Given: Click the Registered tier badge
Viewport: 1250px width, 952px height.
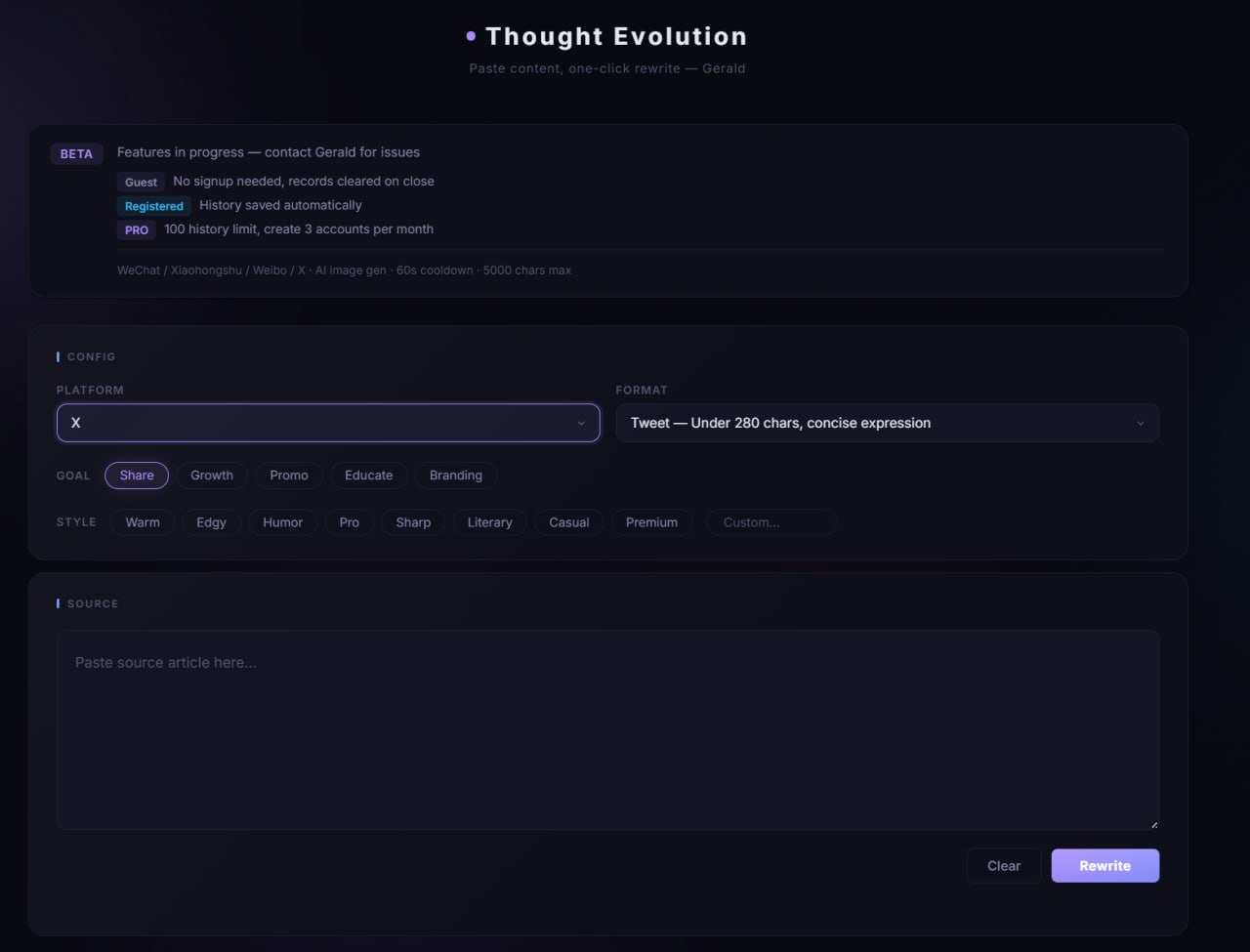Looking at the screenshot, I should pos(153,206).
